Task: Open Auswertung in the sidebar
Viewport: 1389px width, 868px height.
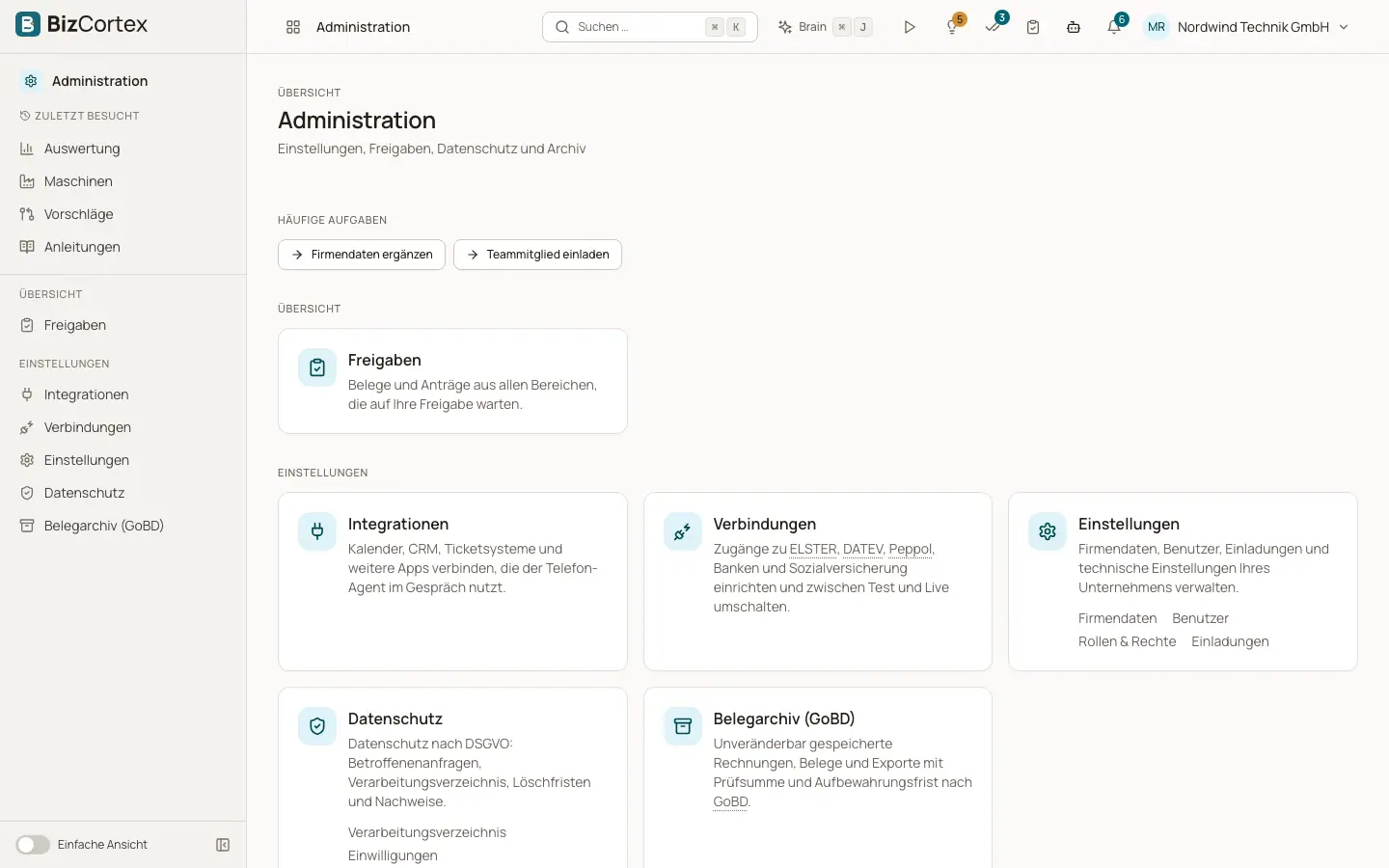Action: pos(123,149)
